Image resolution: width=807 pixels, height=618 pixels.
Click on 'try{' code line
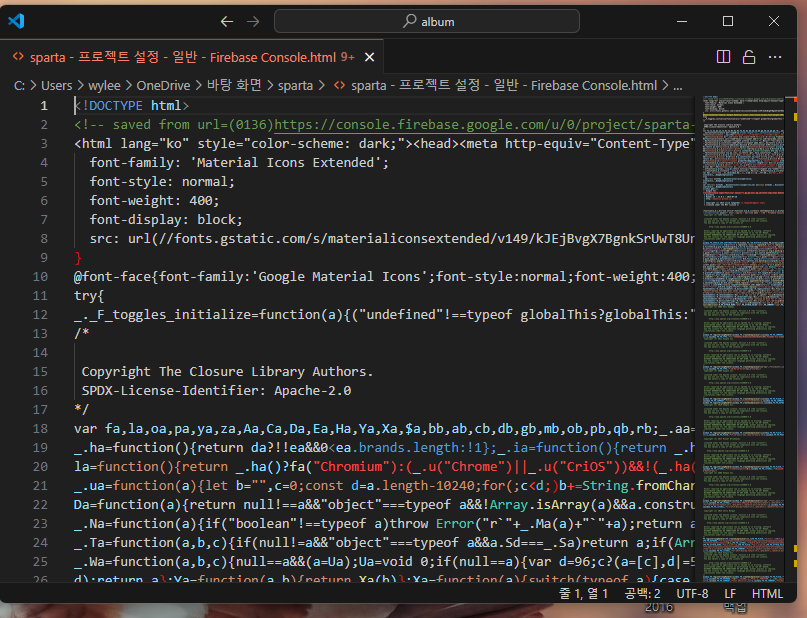point(89,296)
